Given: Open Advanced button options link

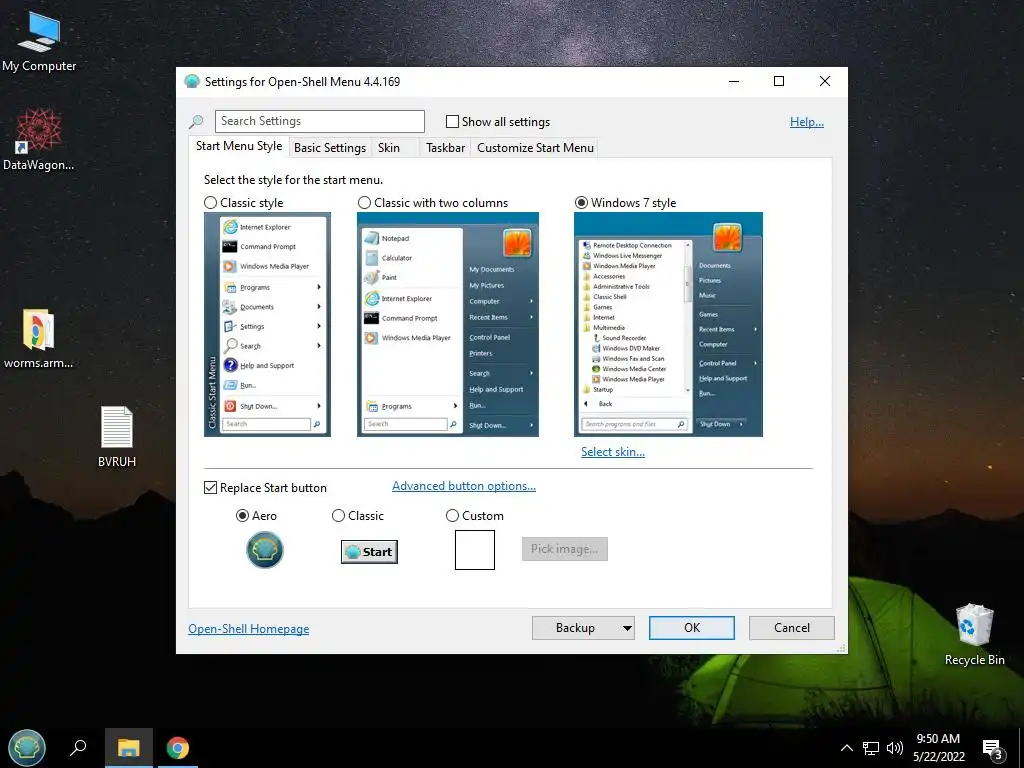Looking at the screenshot, I should tap(464, 486).
